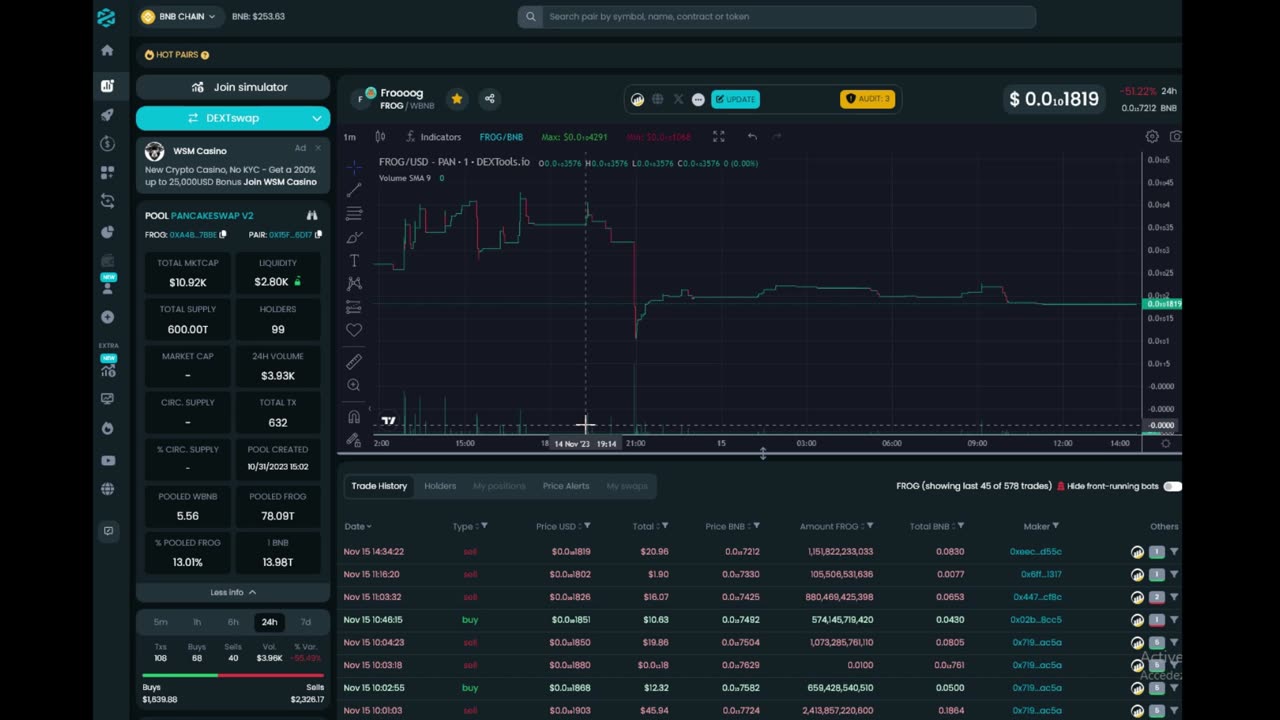The width and height of the screenshot is (1280, 720).
Task: Switch to the Trade History tab
Action: pyautogui.click(x=379, y=486)
